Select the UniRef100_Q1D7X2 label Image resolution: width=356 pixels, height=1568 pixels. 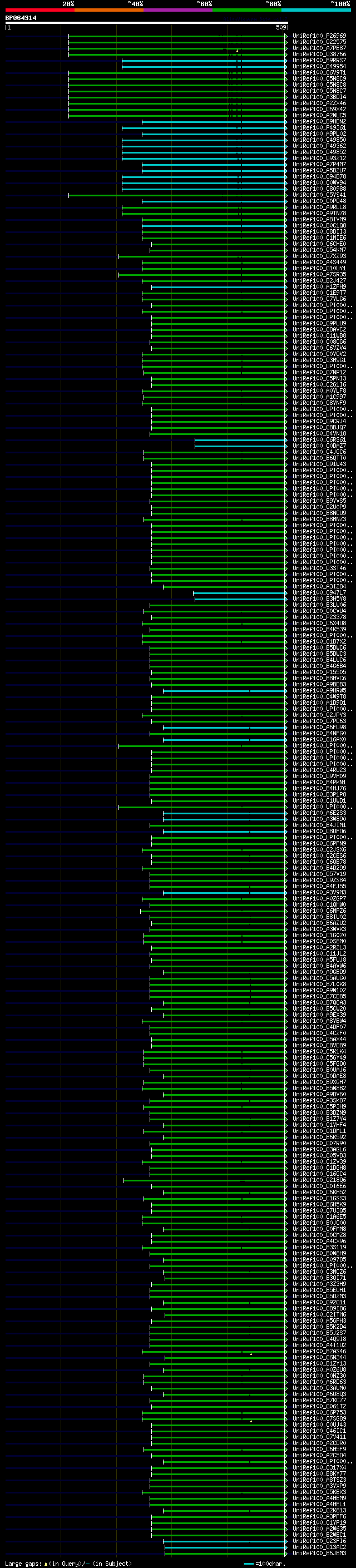(319, 641)
